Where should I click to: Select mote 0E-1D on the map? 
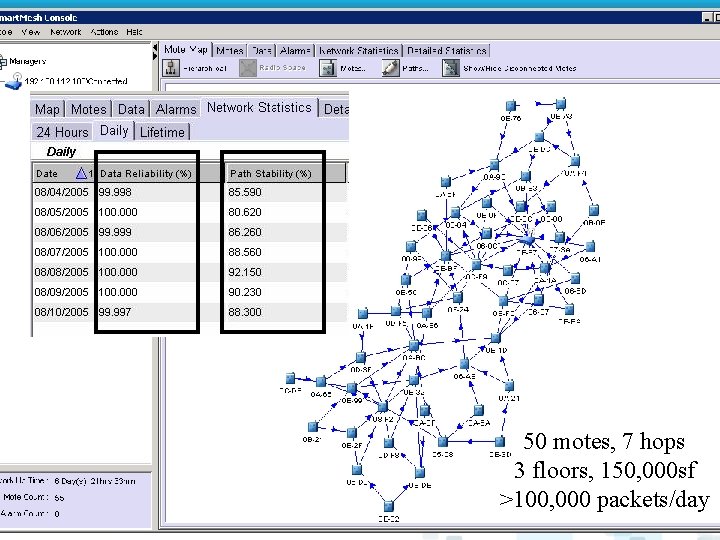(x=495, y=338)
